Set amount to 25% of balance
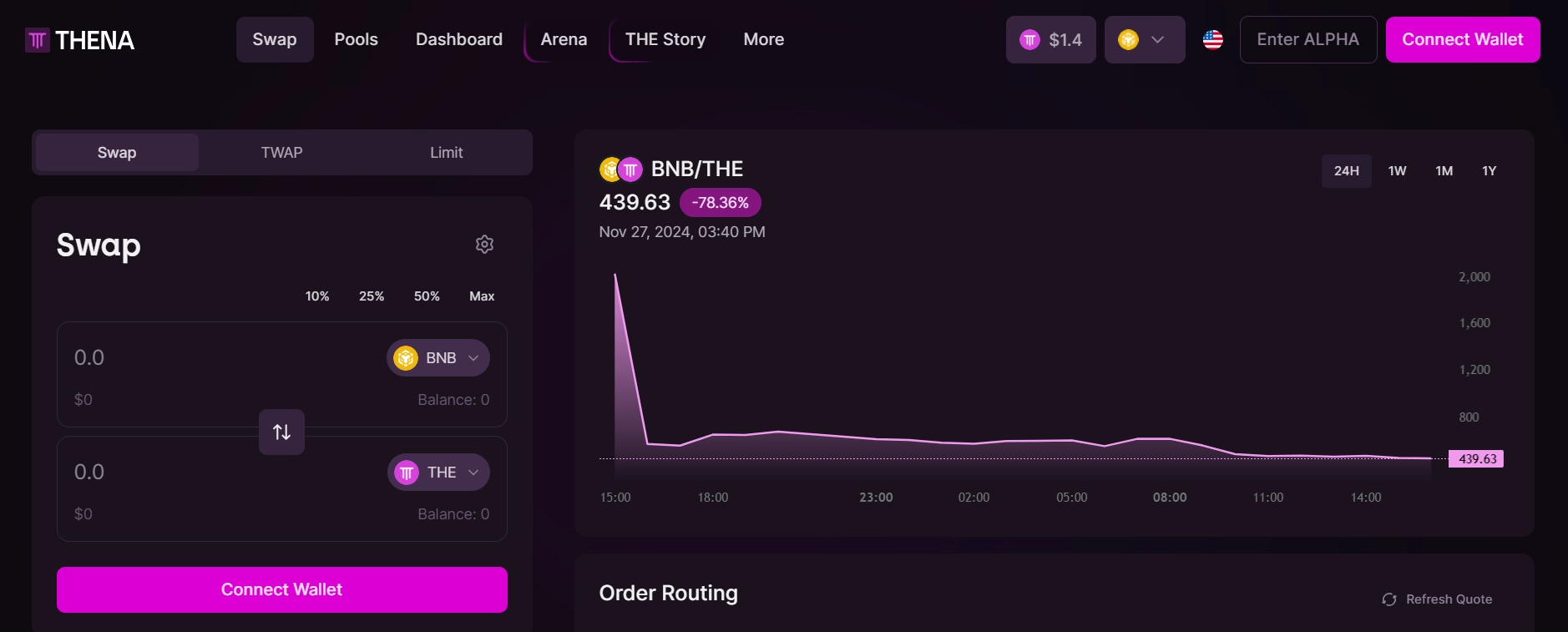This screenshot has width=1568, height=632. pos(372,296)
